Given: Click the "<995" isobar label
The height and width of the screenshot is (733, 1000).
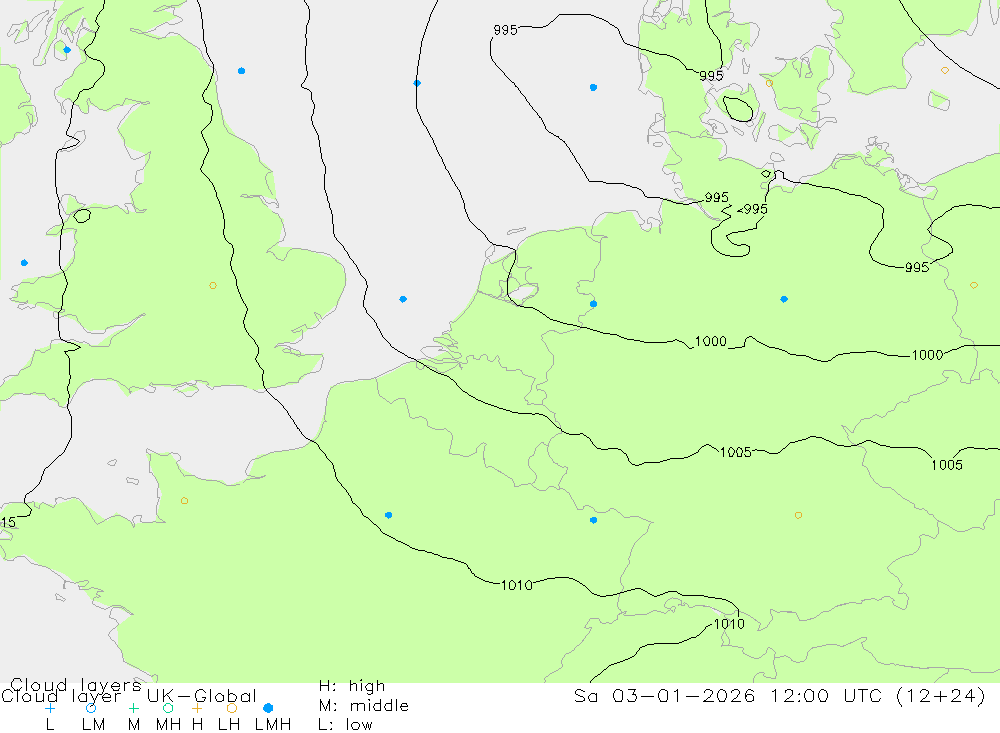Looking at the screenshot, I should point(753,209).
